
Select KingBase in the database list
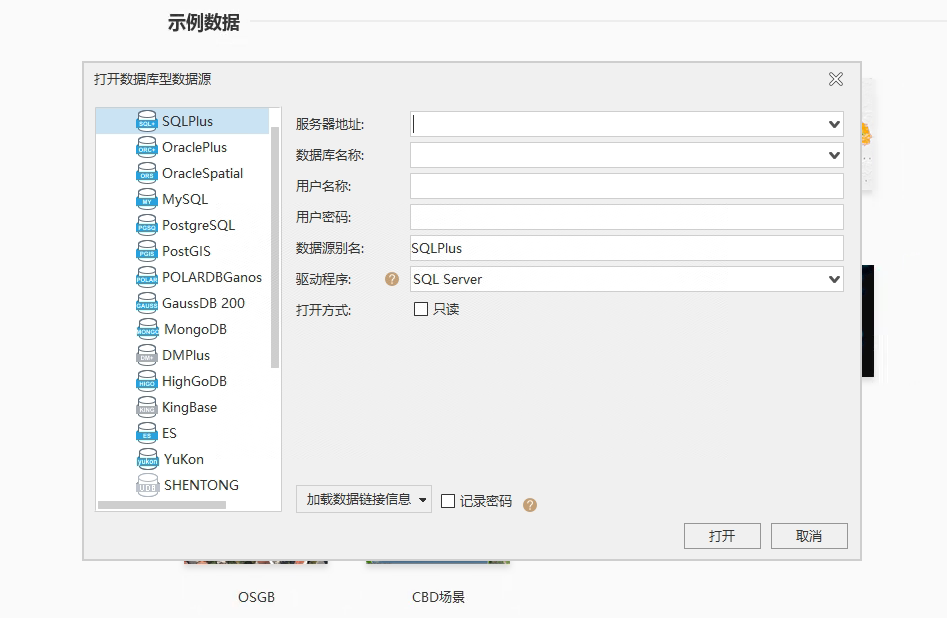(x=190, y=407)
